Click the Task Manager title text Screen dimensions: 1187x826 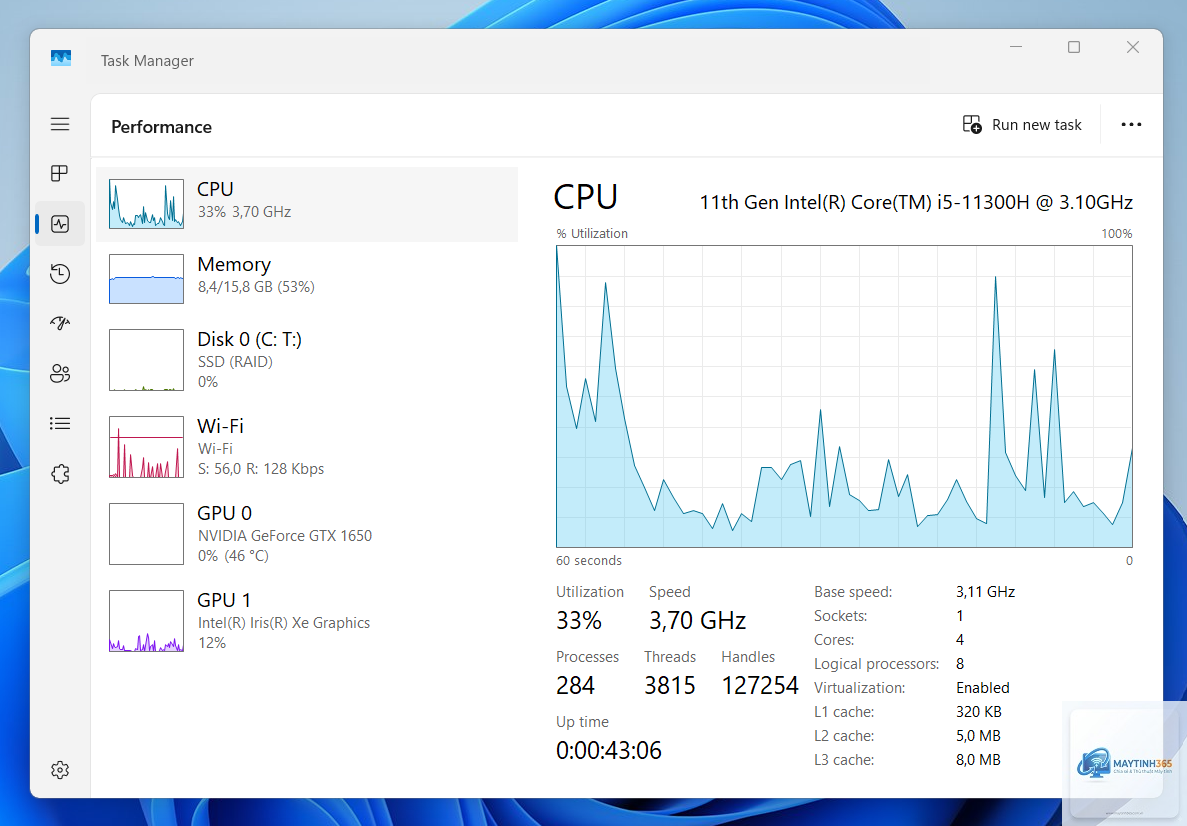tap(147, 61)
